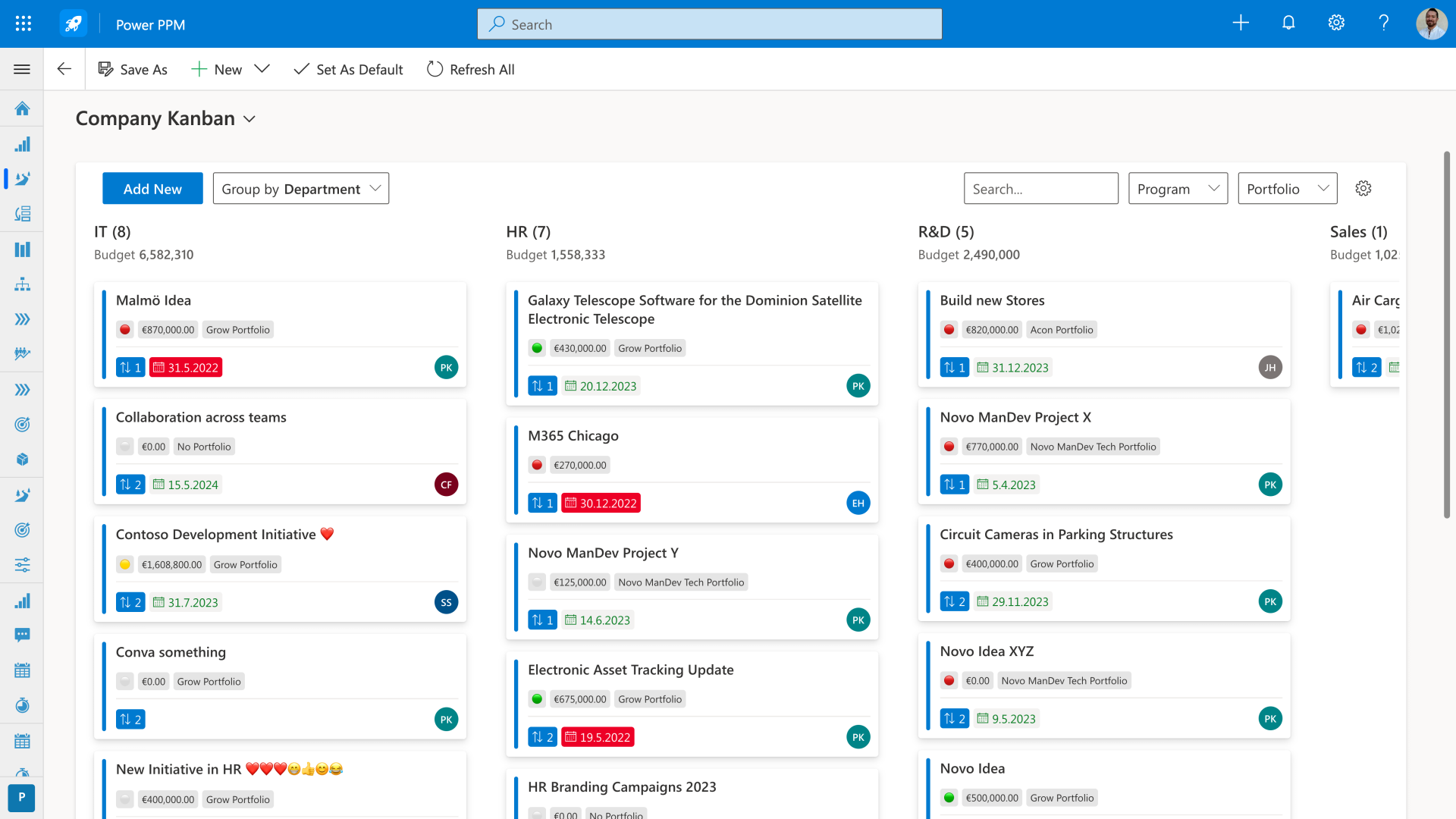Toggle the hamburger navigation menu

point(22,69)
